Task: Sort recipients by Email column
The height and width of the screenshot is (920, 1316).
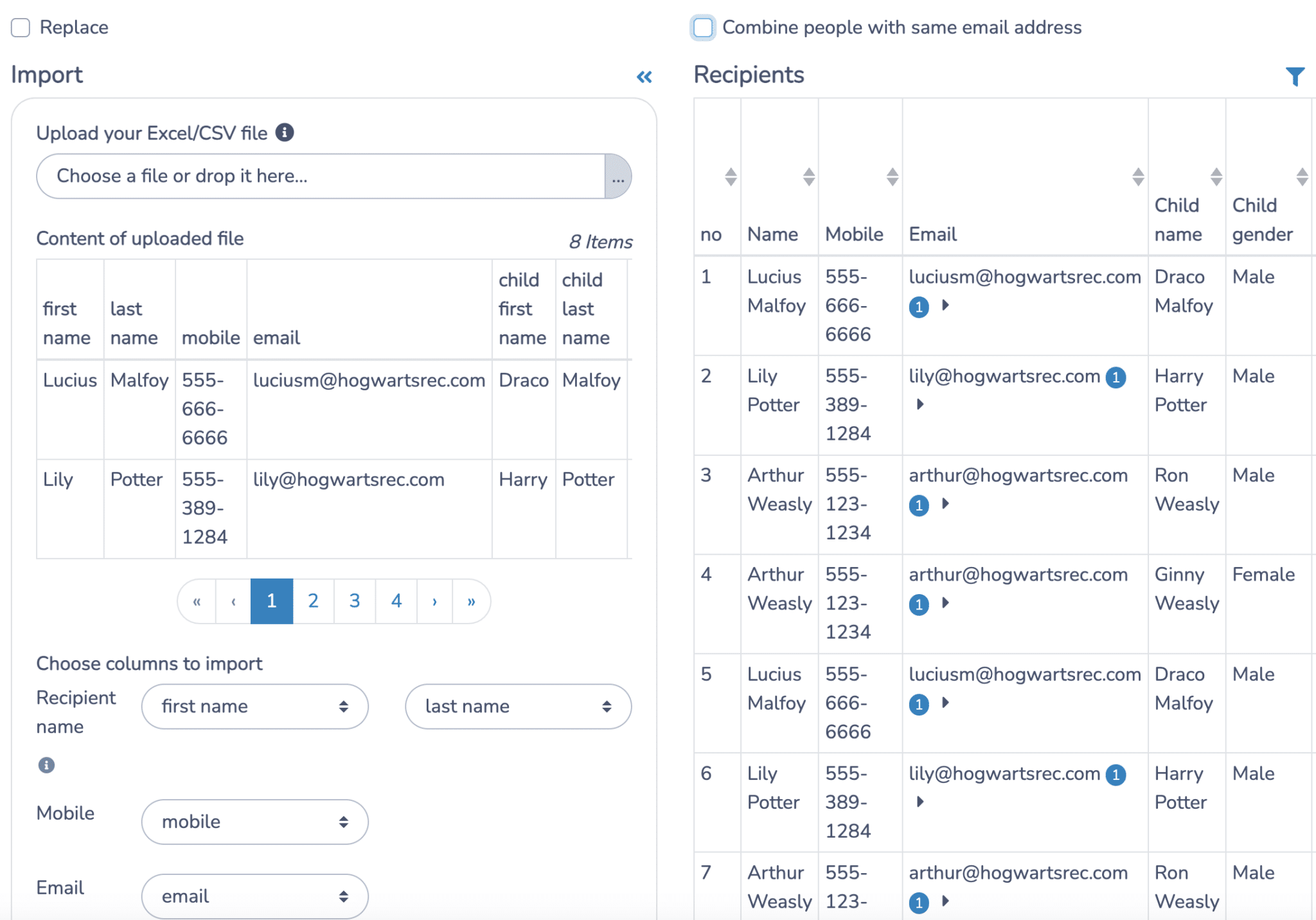Action: (1137, 177)
